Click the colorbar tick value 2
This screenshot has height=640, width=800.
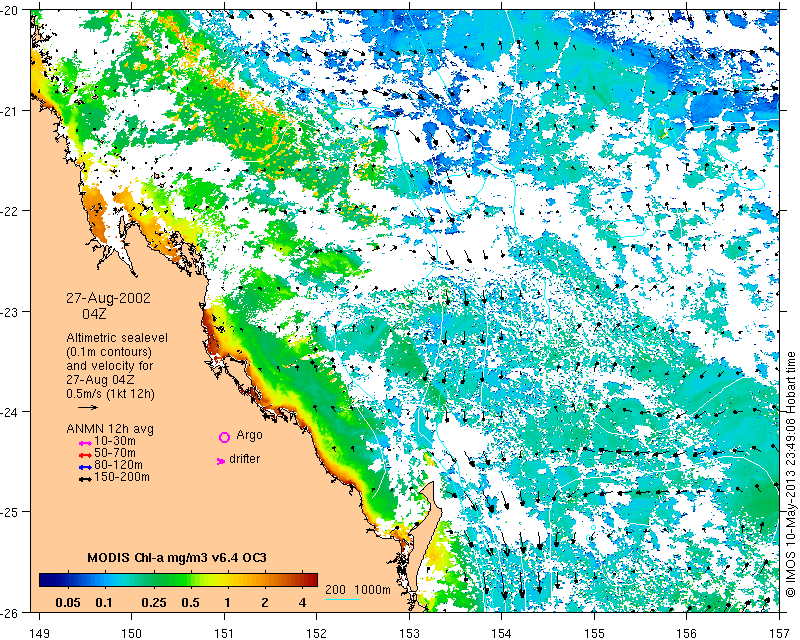(265, 603)
